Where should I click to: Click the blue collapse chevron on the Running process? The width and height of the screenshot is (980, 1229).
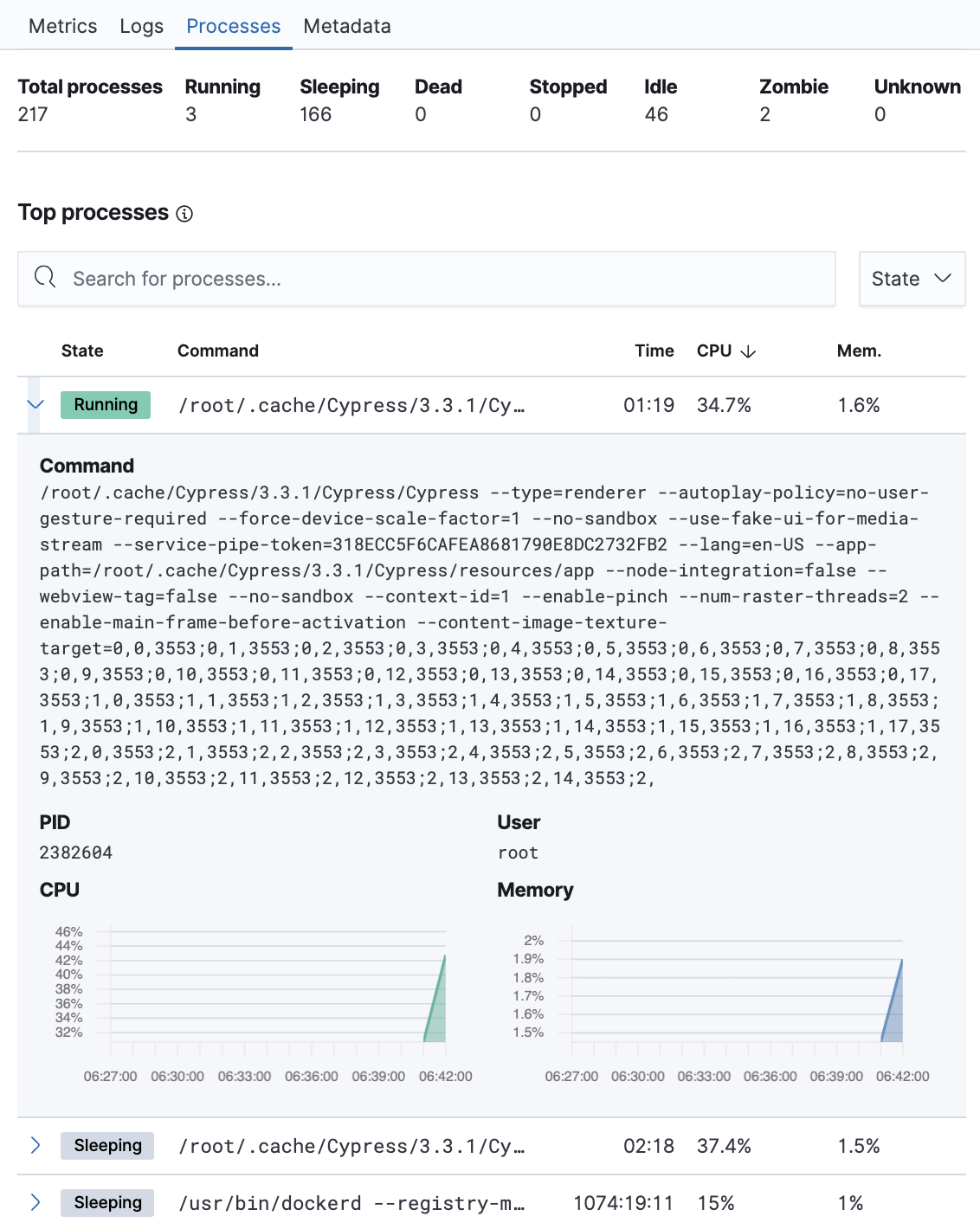(35, 404)
